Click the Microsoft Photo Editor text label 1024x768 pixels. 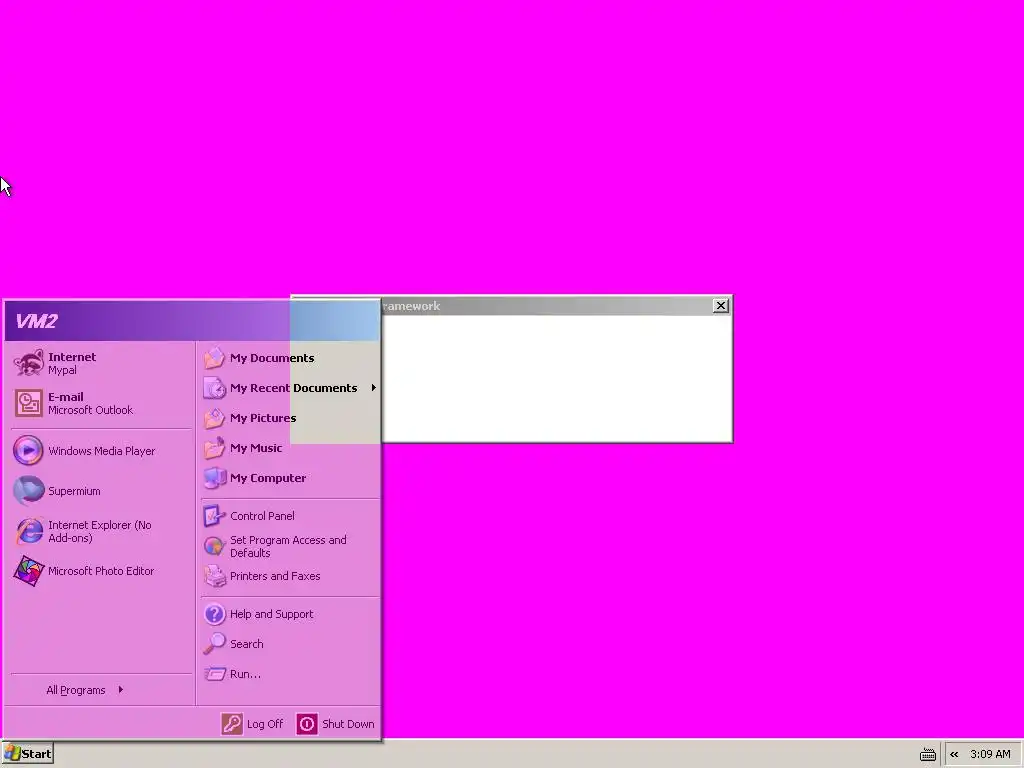pyautogui.click(x=101, y=571)
